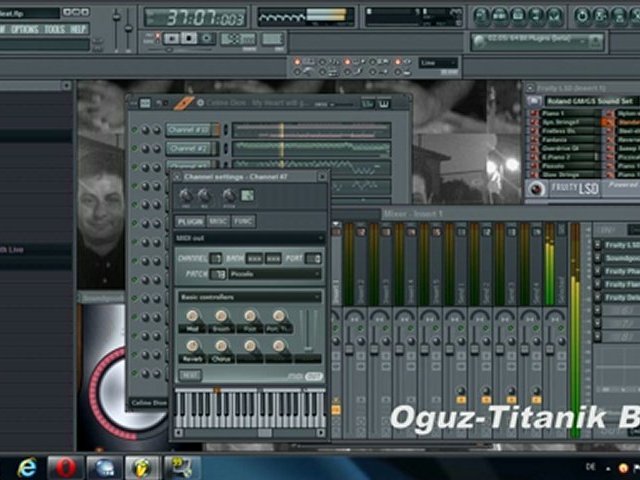Click the Channel #2 button
The height and width of the screenshot is (480, 640).
pyautogui.click(x=189, y=148)
